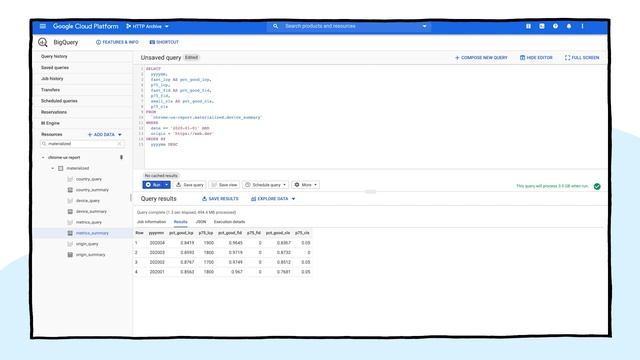
Task: Switch to the JSON tab
Action: pyautogui.click(x=201, y=222)
